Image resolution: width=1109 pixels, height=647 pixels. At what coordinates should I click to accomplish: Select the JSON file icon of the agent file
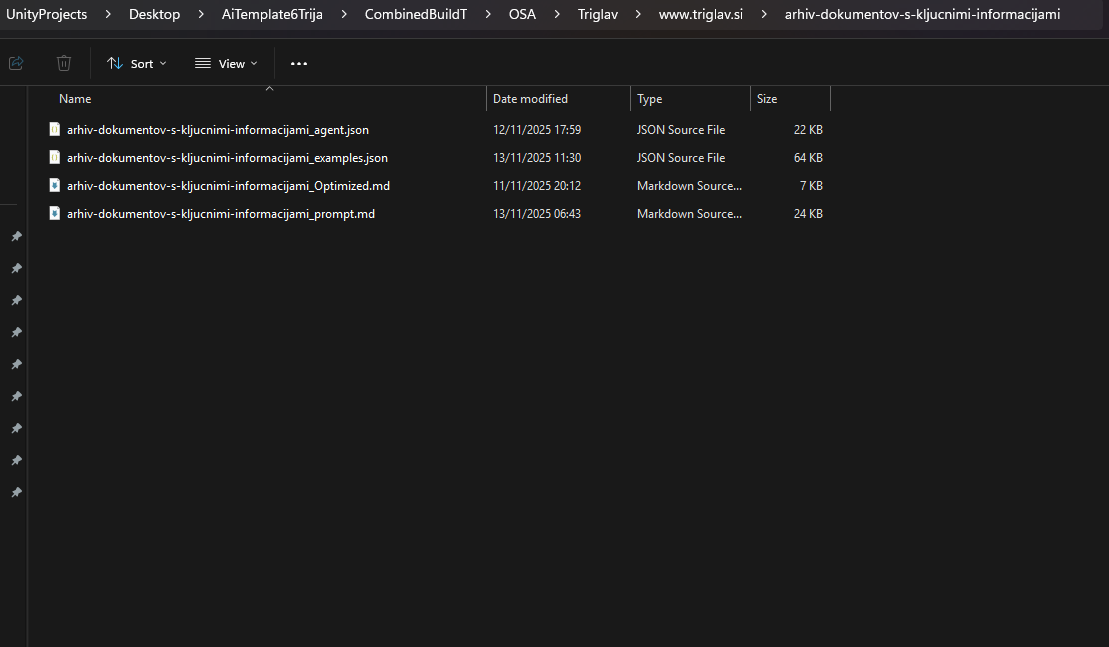pyautogui.click(x=54, y=129)
